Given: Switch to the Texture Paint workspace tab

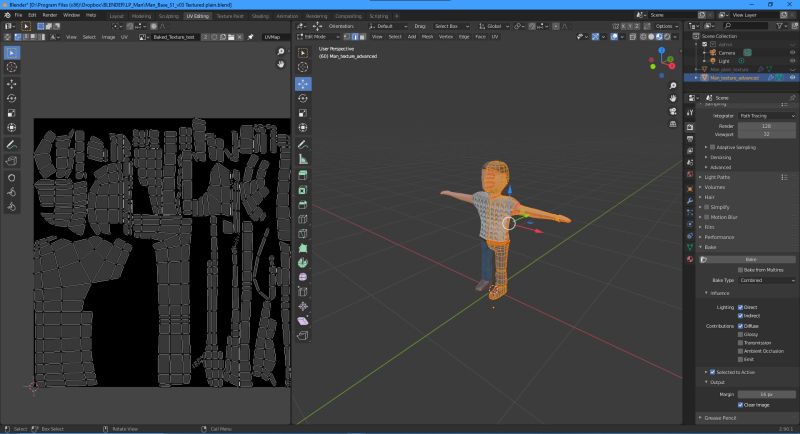Looking at the screenshot, I should 230,16.
